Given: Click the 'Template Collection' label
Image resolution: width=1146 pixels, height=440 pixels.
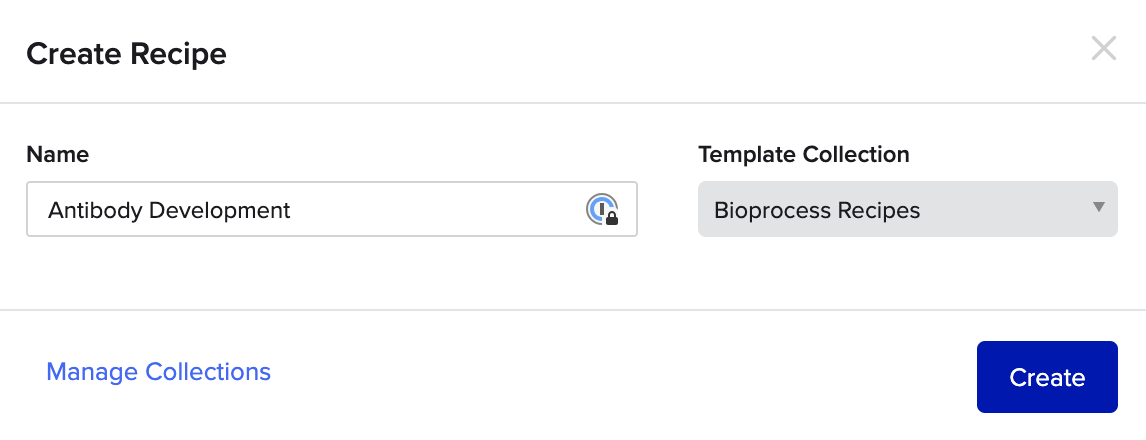Looking at the screenshot, I should [804, 154].
